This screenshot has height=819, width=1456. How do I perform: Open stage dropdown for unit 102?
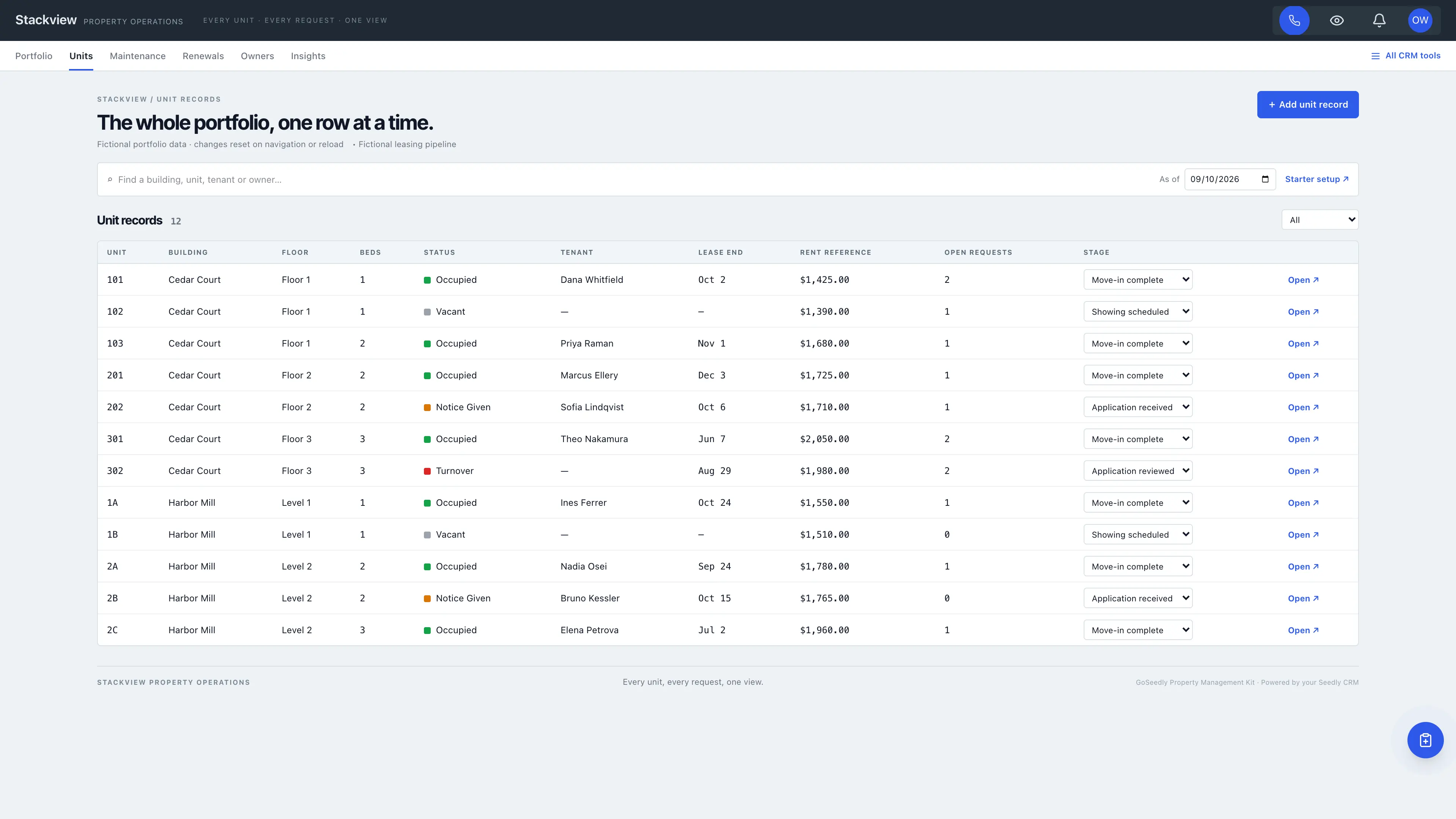tap(1138, 311)
